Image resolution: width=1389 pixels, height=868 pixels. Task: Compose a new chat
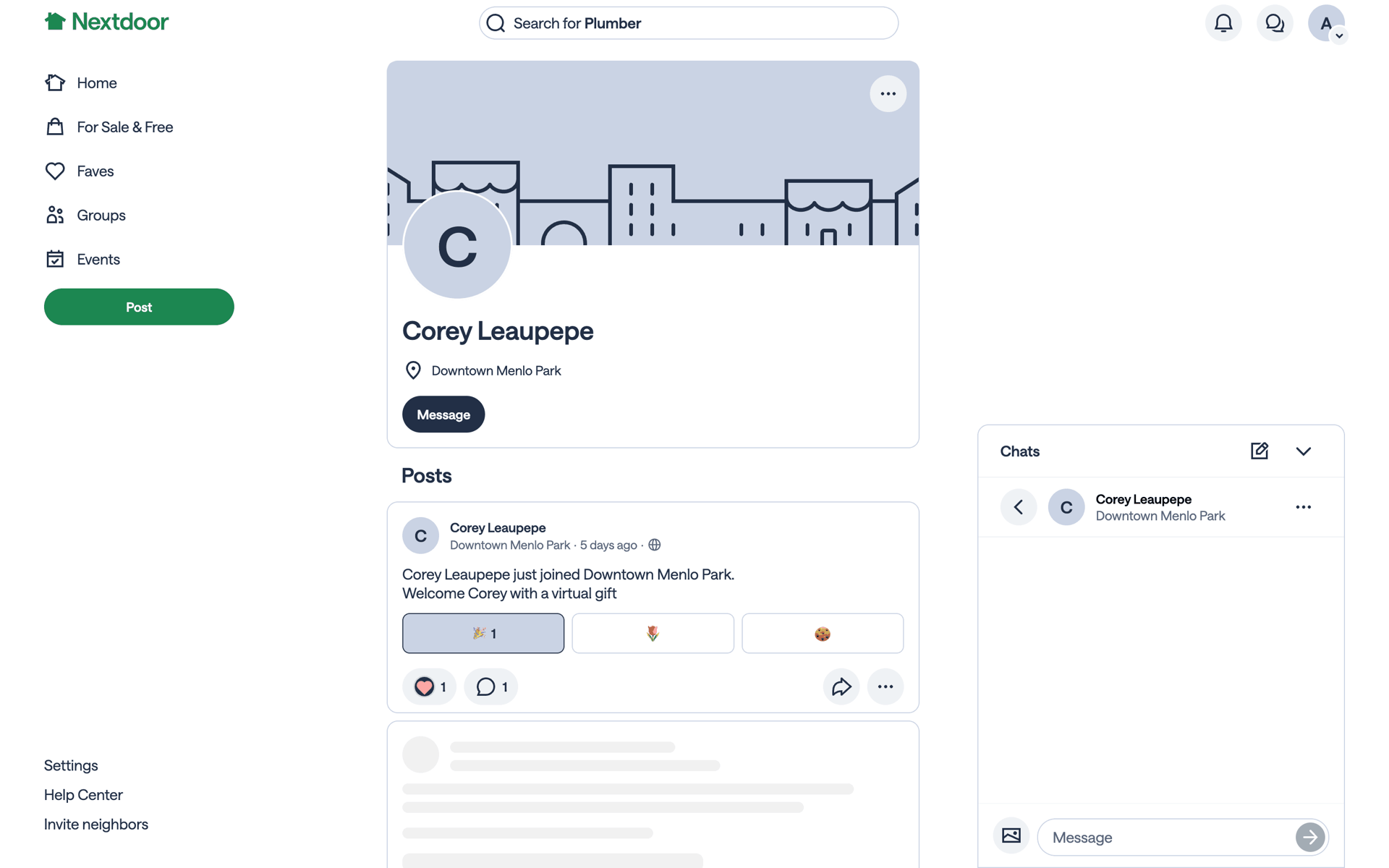(1260, 451)
